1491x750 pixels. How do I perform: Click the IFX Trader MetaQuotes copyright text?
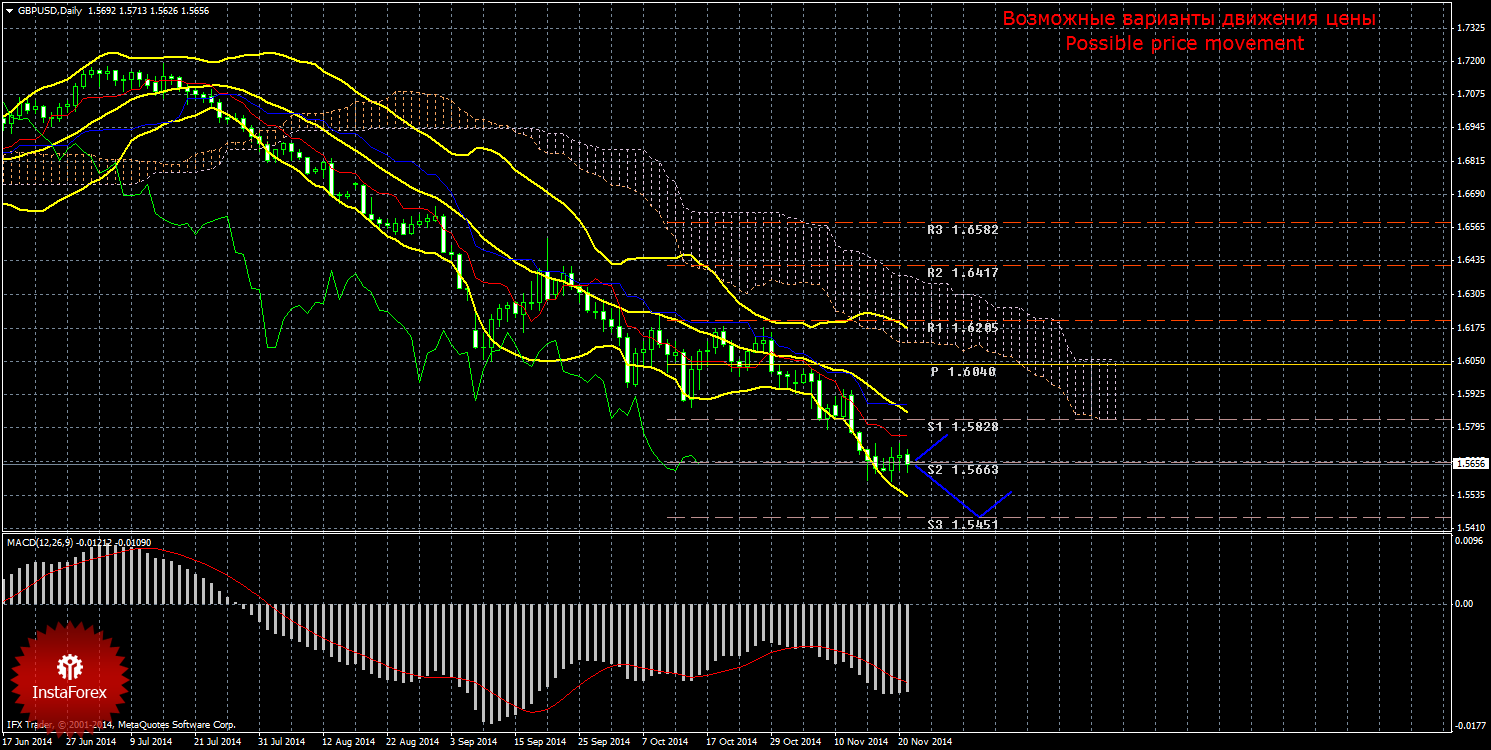pos(120,724)
